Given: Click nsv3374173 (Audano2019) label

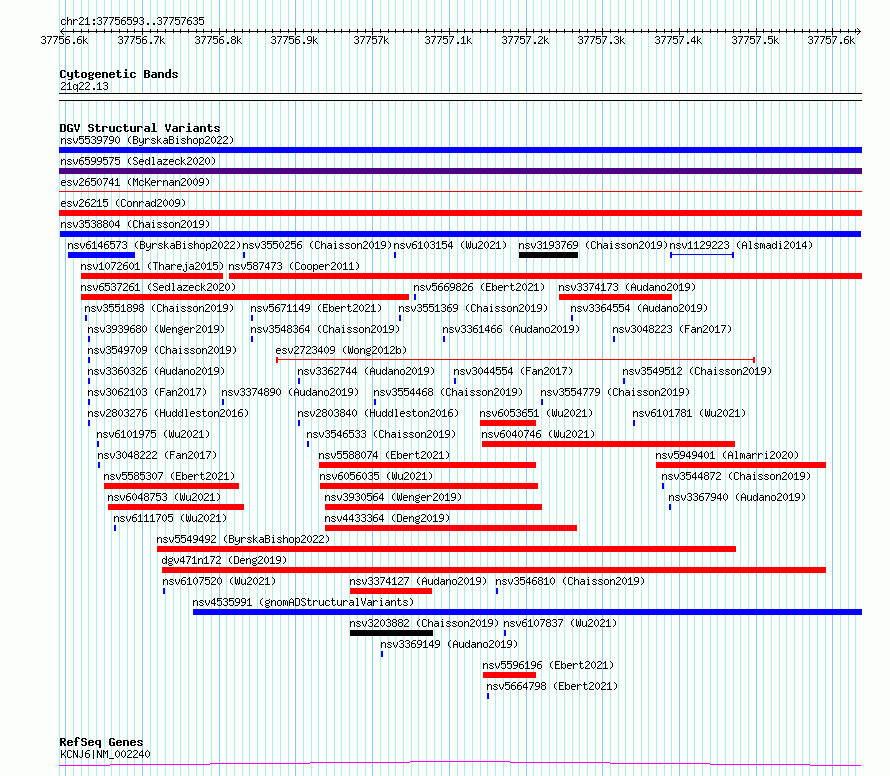Looking at the screenshot, I should (x=627, y=287).
